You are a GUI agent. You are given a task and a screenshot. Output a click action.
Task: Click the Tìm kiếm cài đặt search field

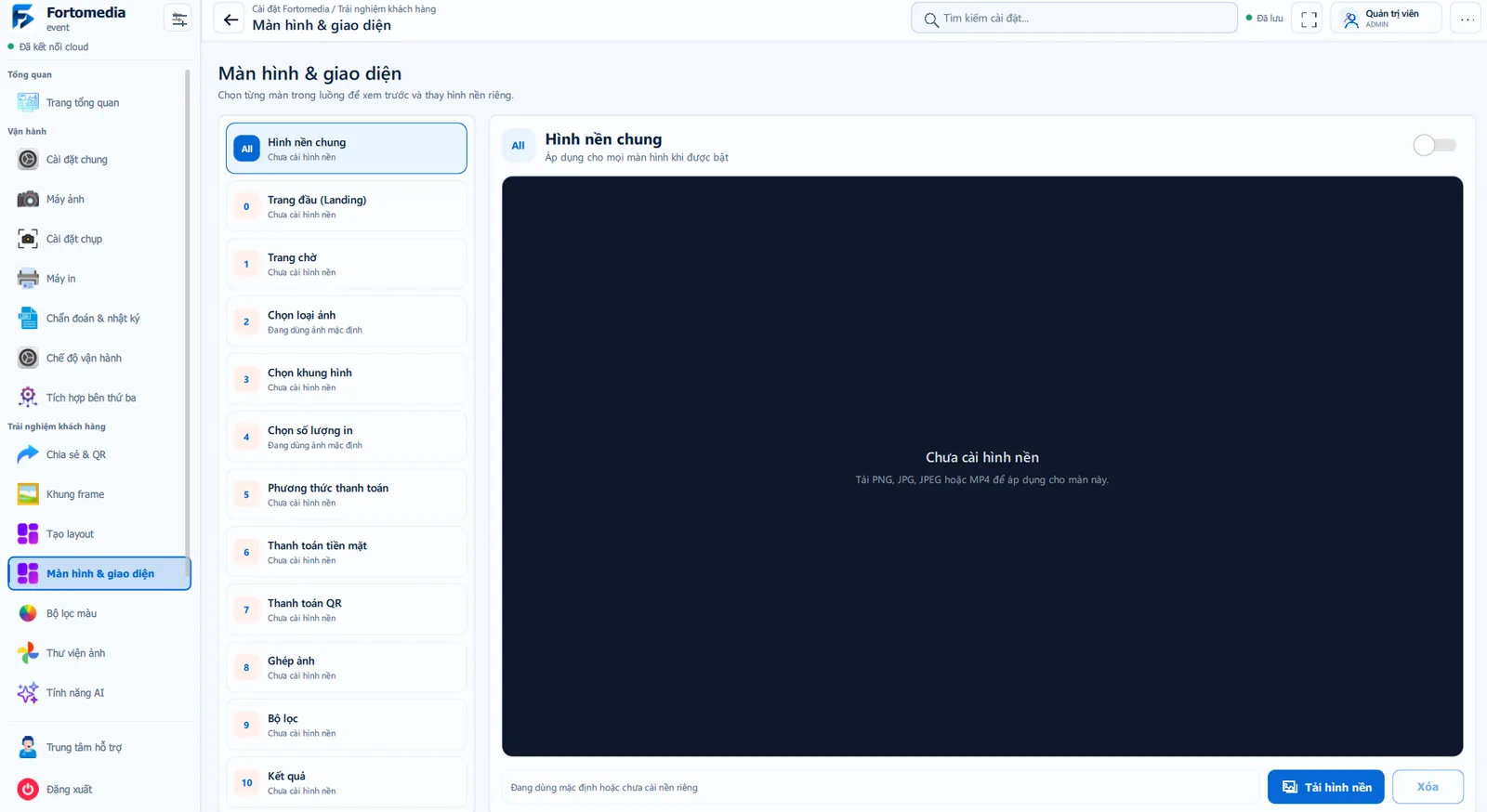click(x=1074, y=19)
